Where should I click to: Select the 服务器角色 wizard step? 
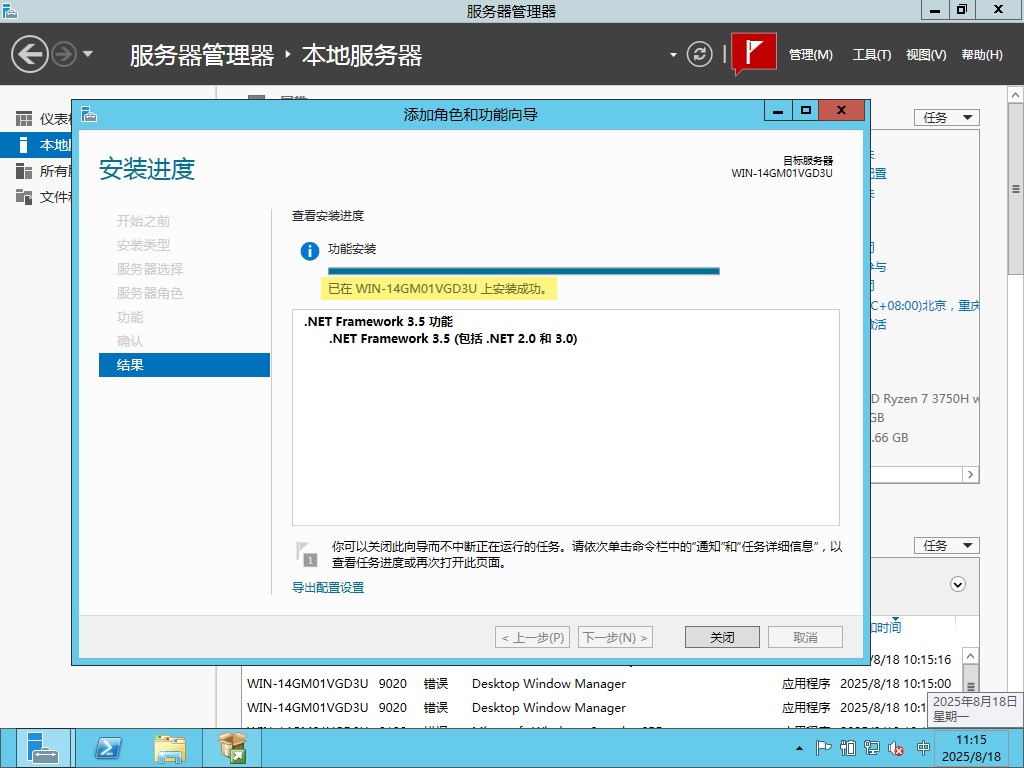point(150,293)
